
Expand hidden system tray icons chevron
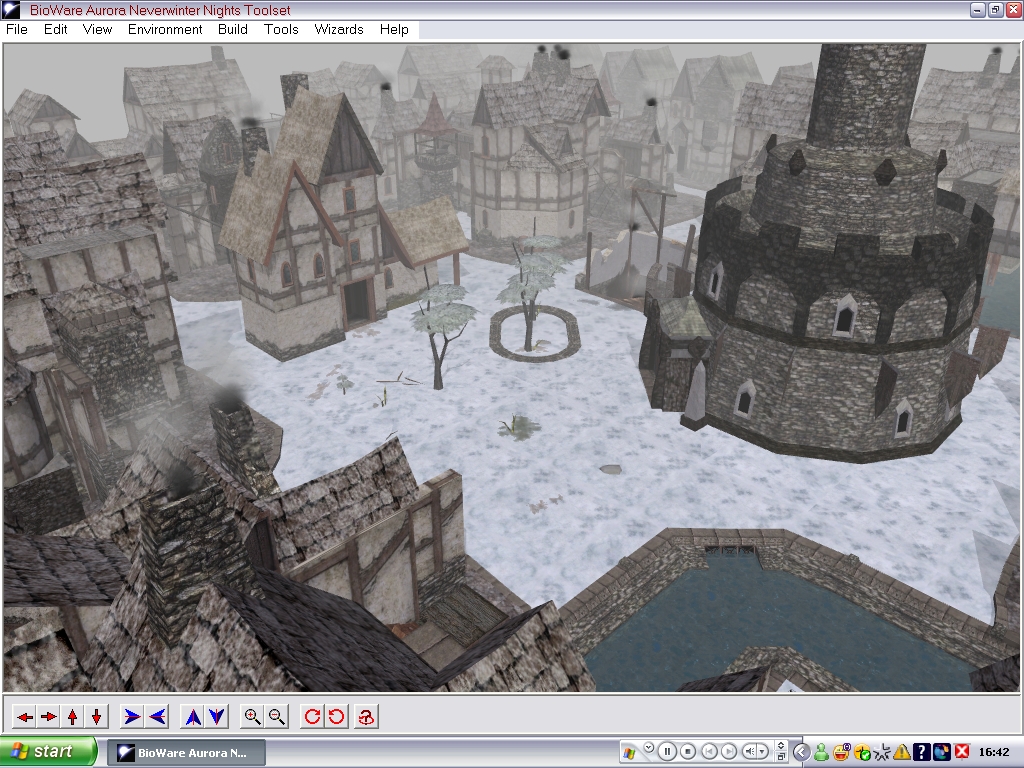801,751
